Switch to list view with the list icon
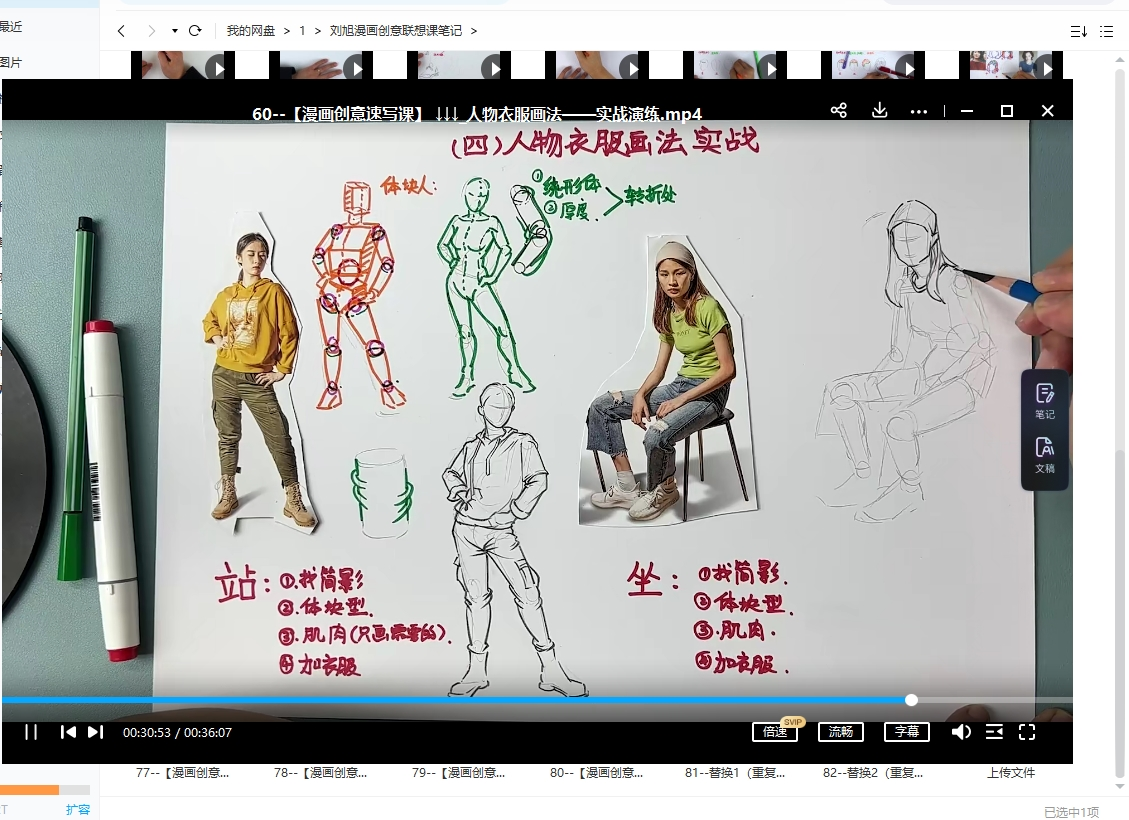 pos(1107,31)
